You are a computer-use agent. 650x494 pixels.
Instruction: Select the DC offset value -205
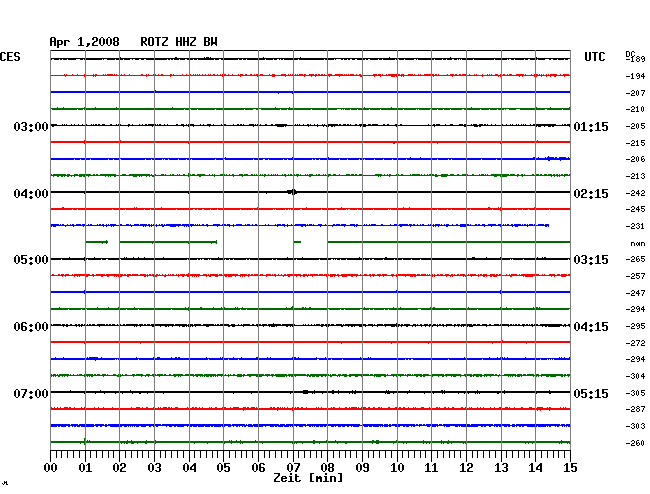pos(635,126)
